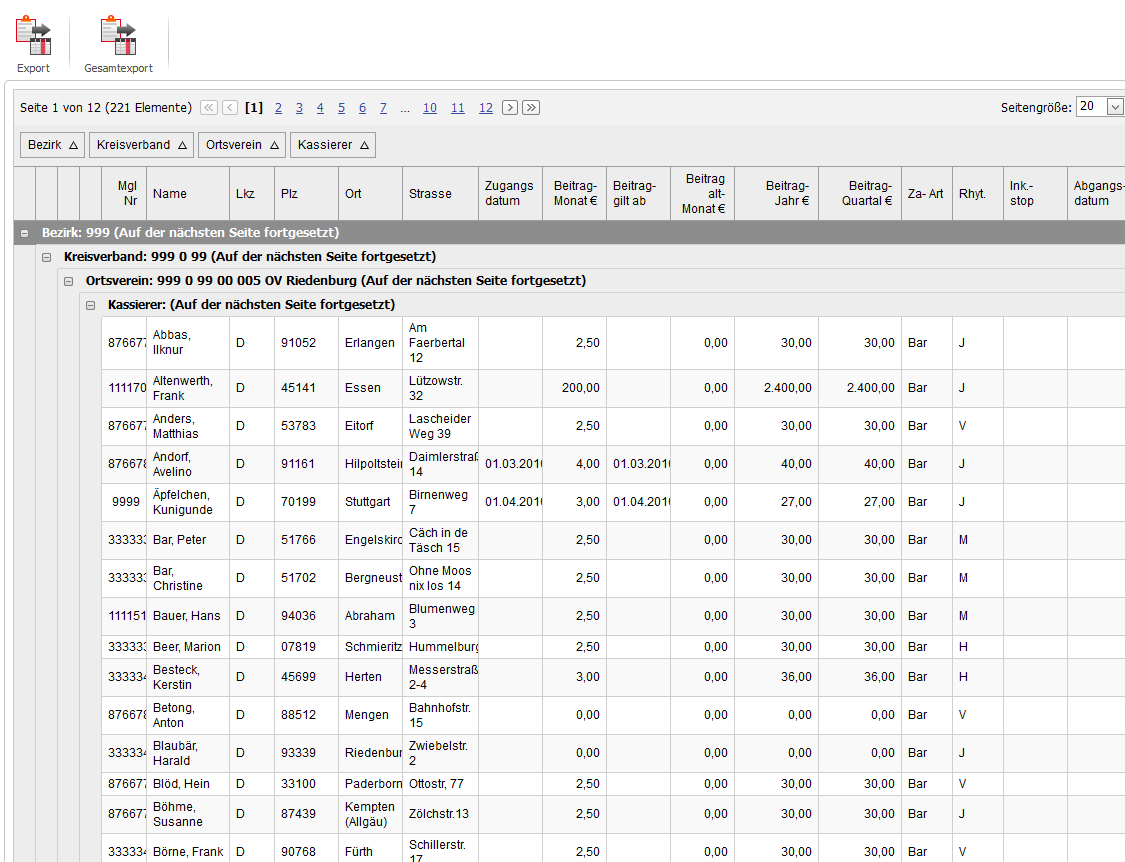Click the Mgl Nr column header
Image resolution: width=1125 pixels, height=862 pixels.
pos(124,194)
